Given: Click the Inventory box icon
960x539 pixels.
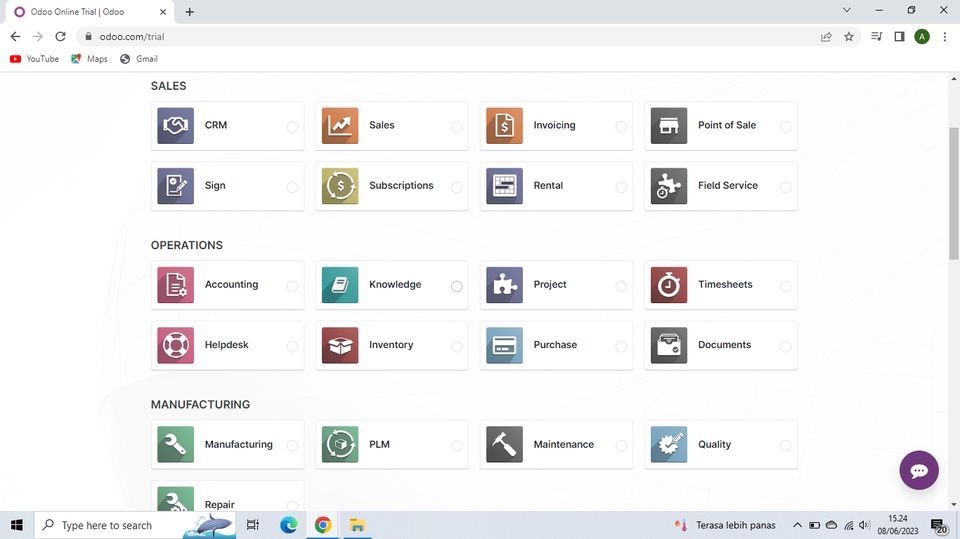Looking at the screenshot, I should click(340, 345).
